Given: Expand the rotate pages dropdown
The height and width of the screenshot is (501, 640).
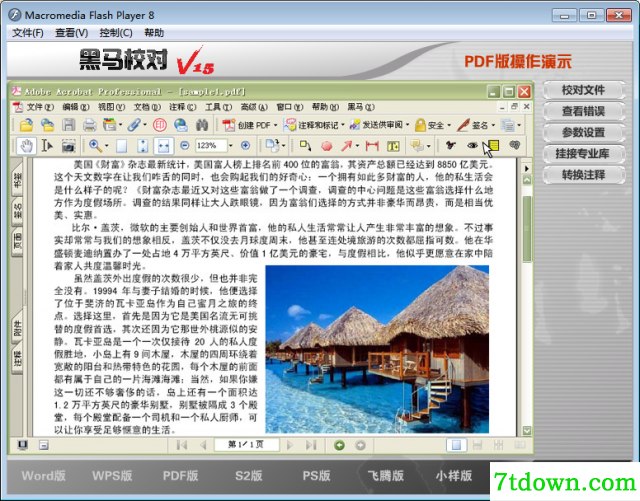Looking at the screenshot, I should [x=283, y=146].
